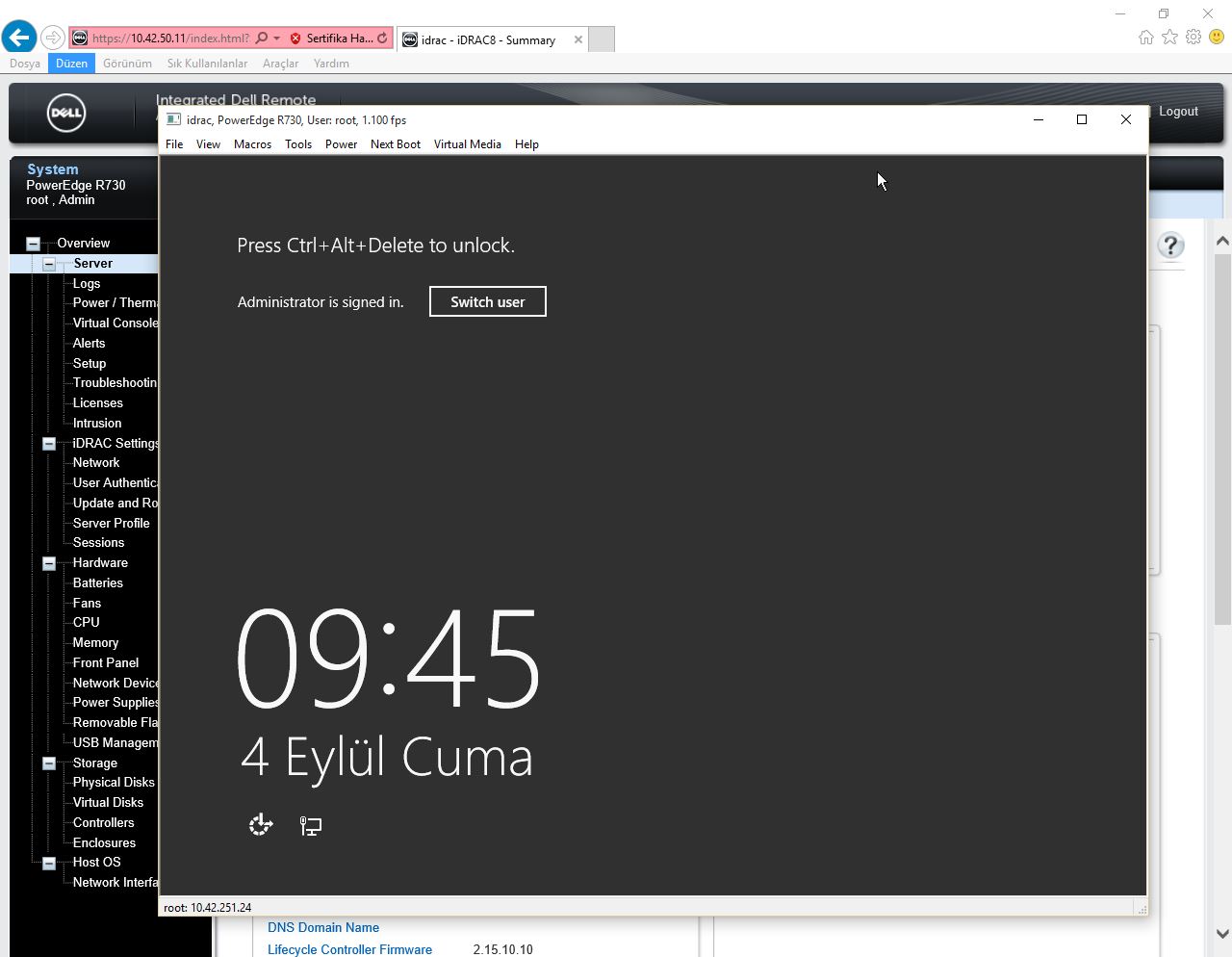Open the Favorites star icon

click(1169, 37)
